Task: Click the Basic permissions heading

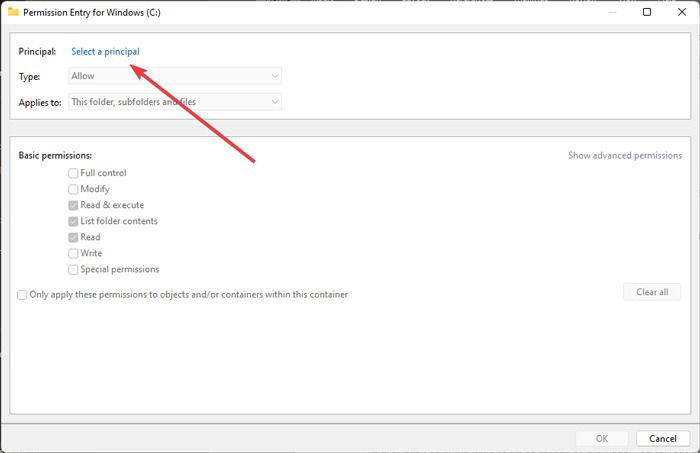Action: coord(55,155)
